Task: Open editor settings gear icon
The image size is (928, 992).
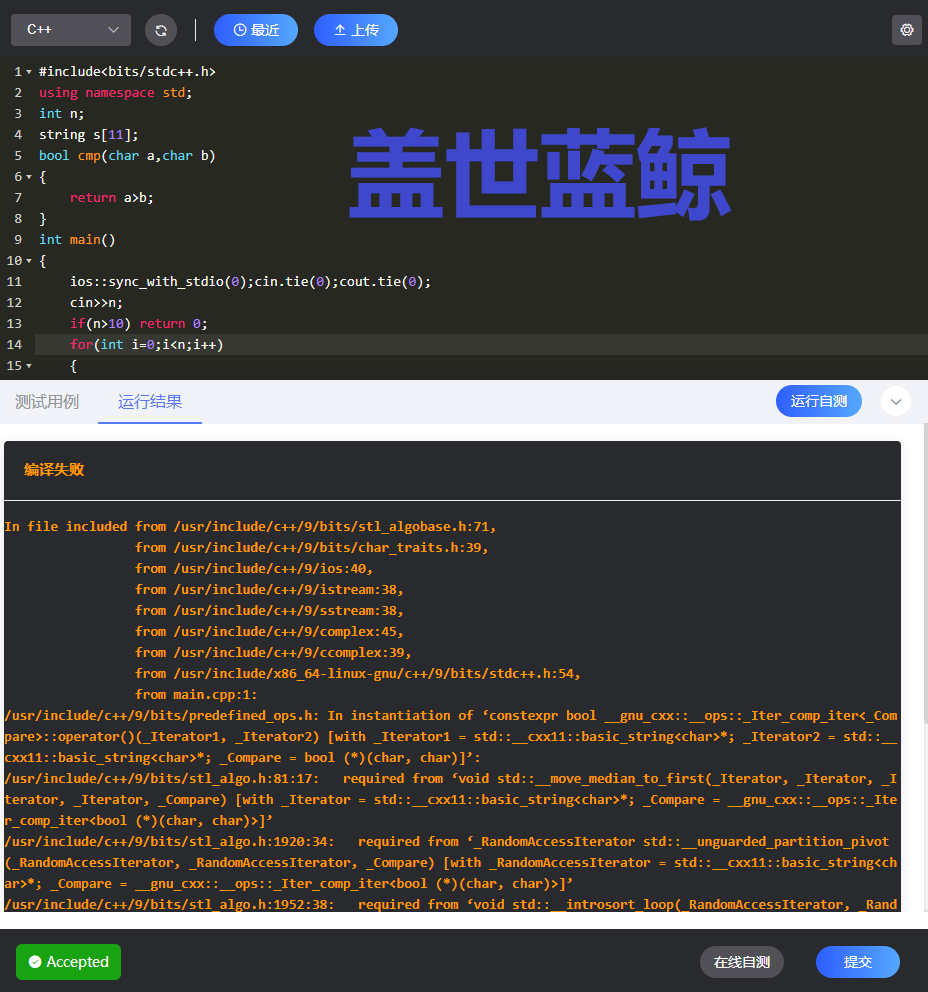Action: (906, 30)
